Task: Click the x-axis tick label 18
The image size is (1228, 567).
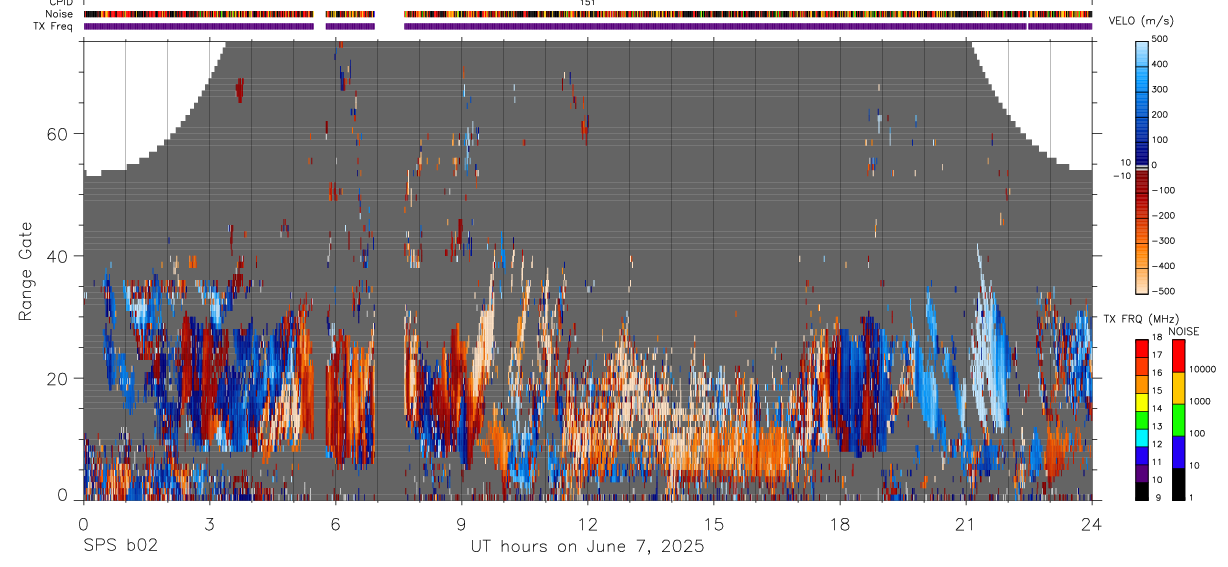Action: tap(839, 523)
